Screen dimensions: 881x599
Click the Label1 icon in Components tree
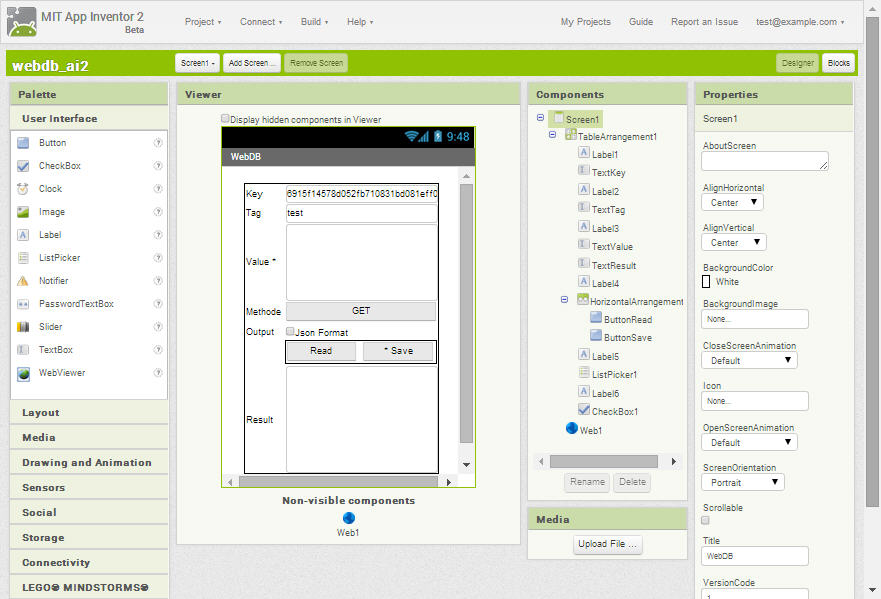[584, 152]
